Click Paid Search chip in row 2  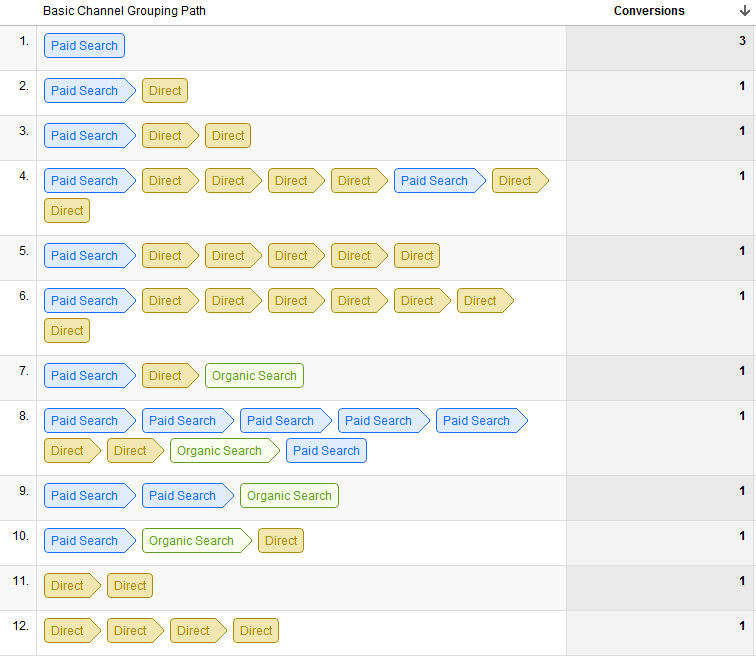point(90,91)
